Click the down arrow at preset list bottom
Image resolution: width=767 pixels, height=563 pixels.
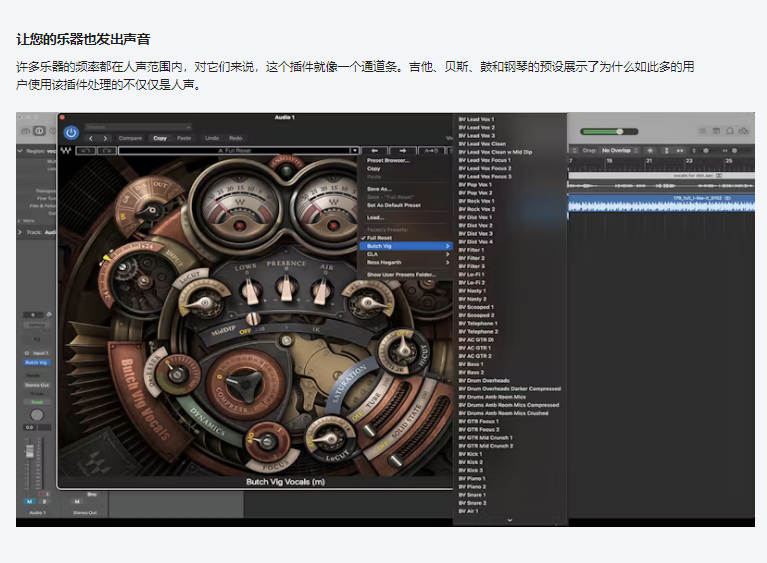[x=510, y=520]
